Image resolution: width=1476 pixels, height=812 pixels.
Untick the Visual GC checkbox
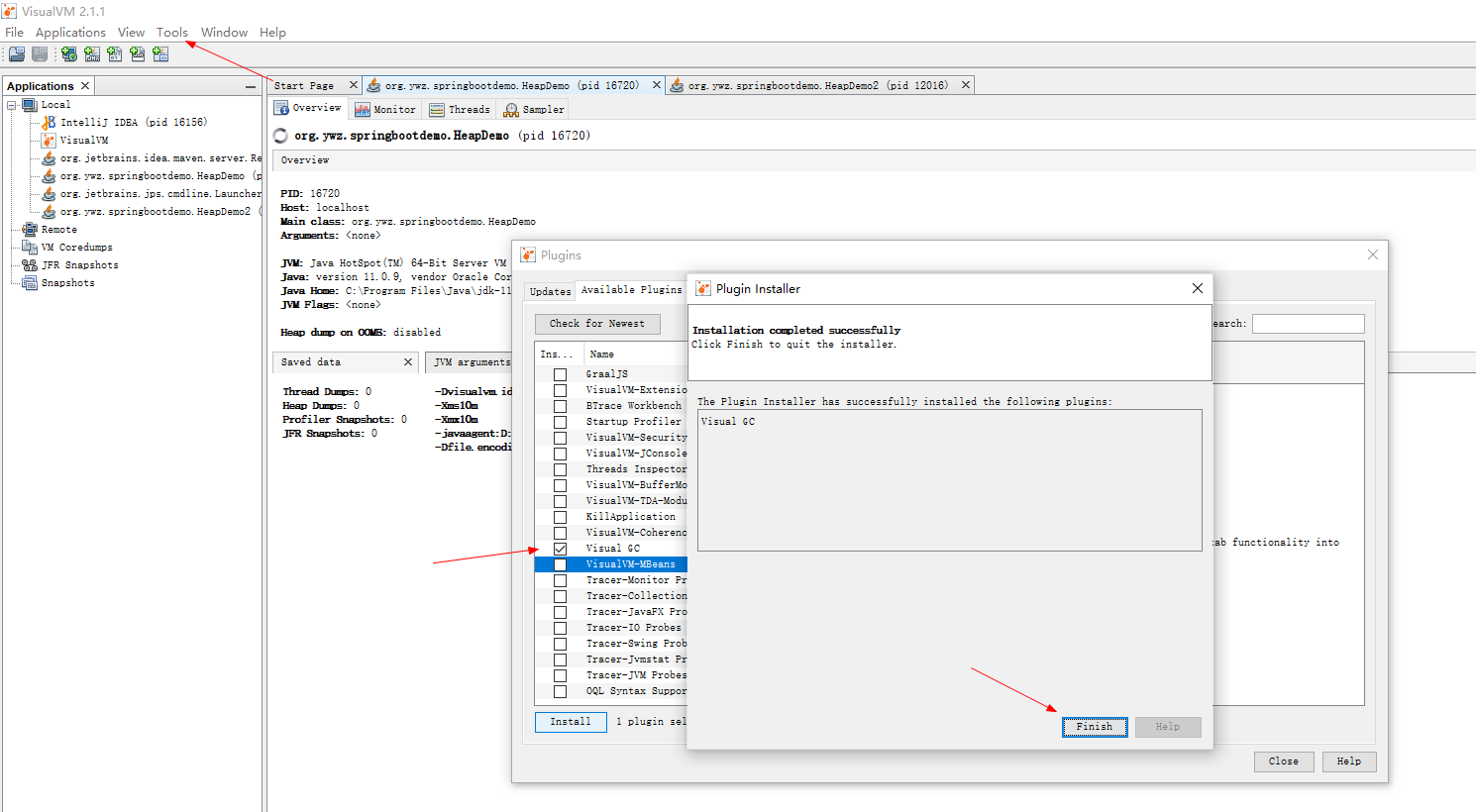[x=560, y=549]
